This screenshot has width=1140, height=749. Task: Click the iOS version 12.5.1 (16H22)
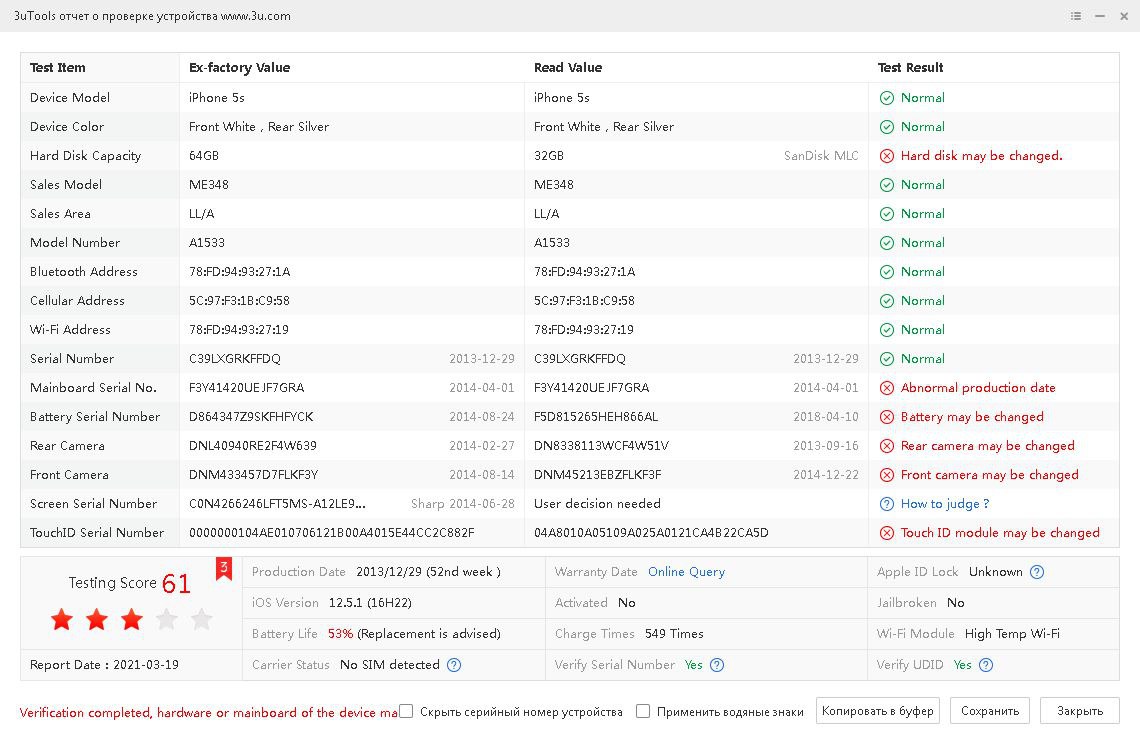(370, 603)
